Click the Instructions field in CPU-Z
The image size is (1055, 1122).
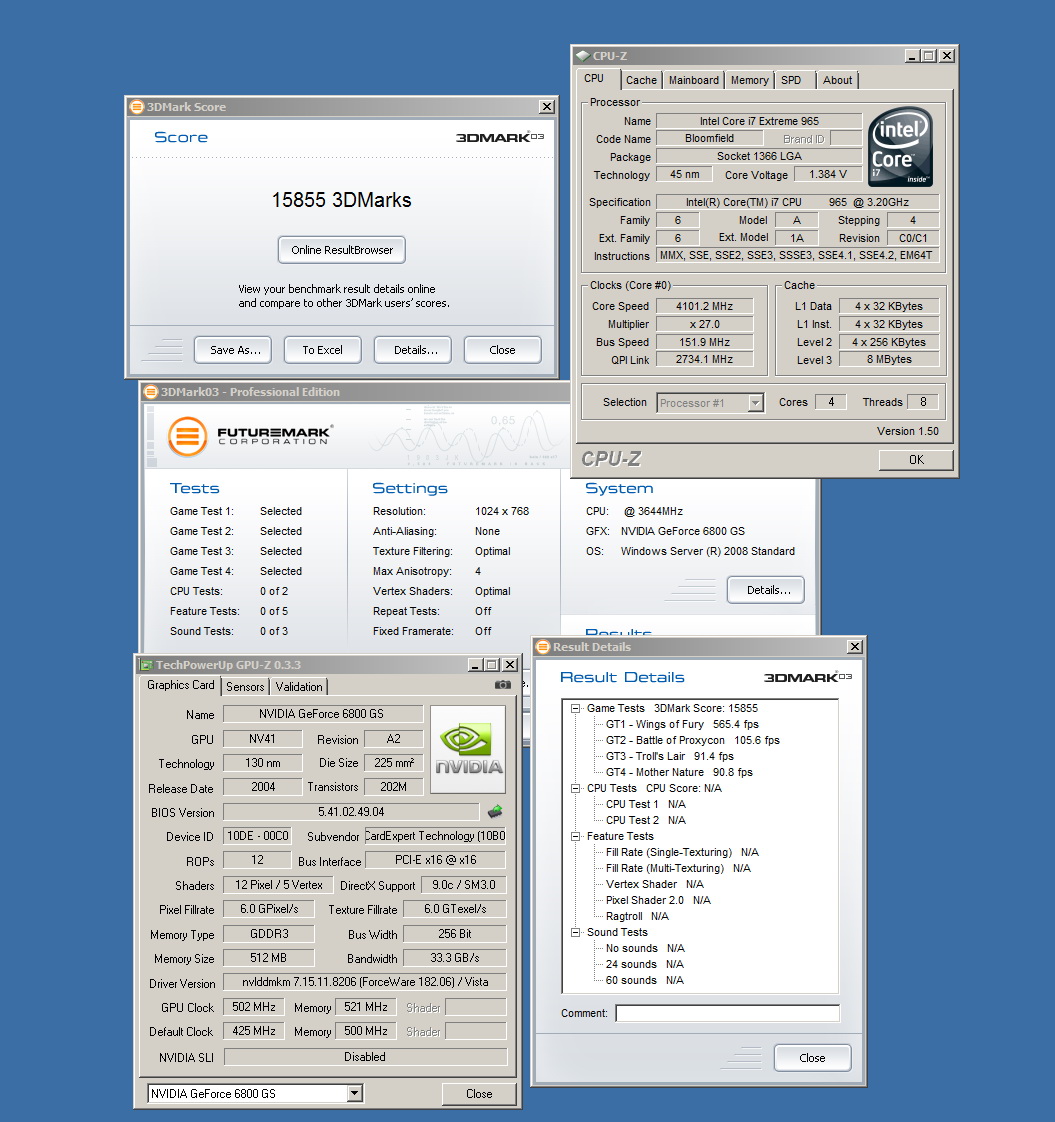pyautogui.click(x=796, y=255)
